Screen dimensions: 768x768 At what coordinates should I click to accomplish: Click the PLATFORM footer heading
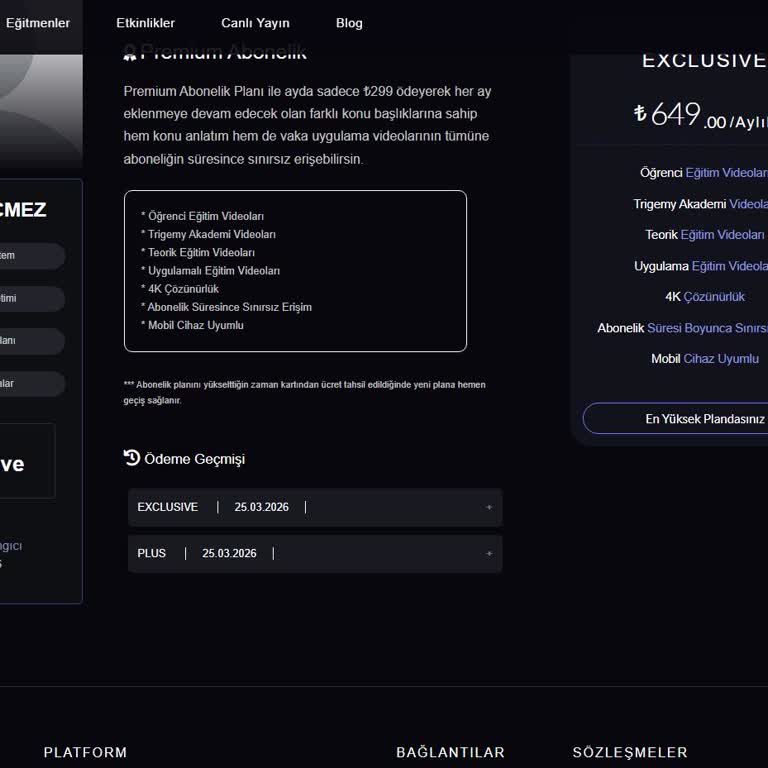[x=85, y=752]
